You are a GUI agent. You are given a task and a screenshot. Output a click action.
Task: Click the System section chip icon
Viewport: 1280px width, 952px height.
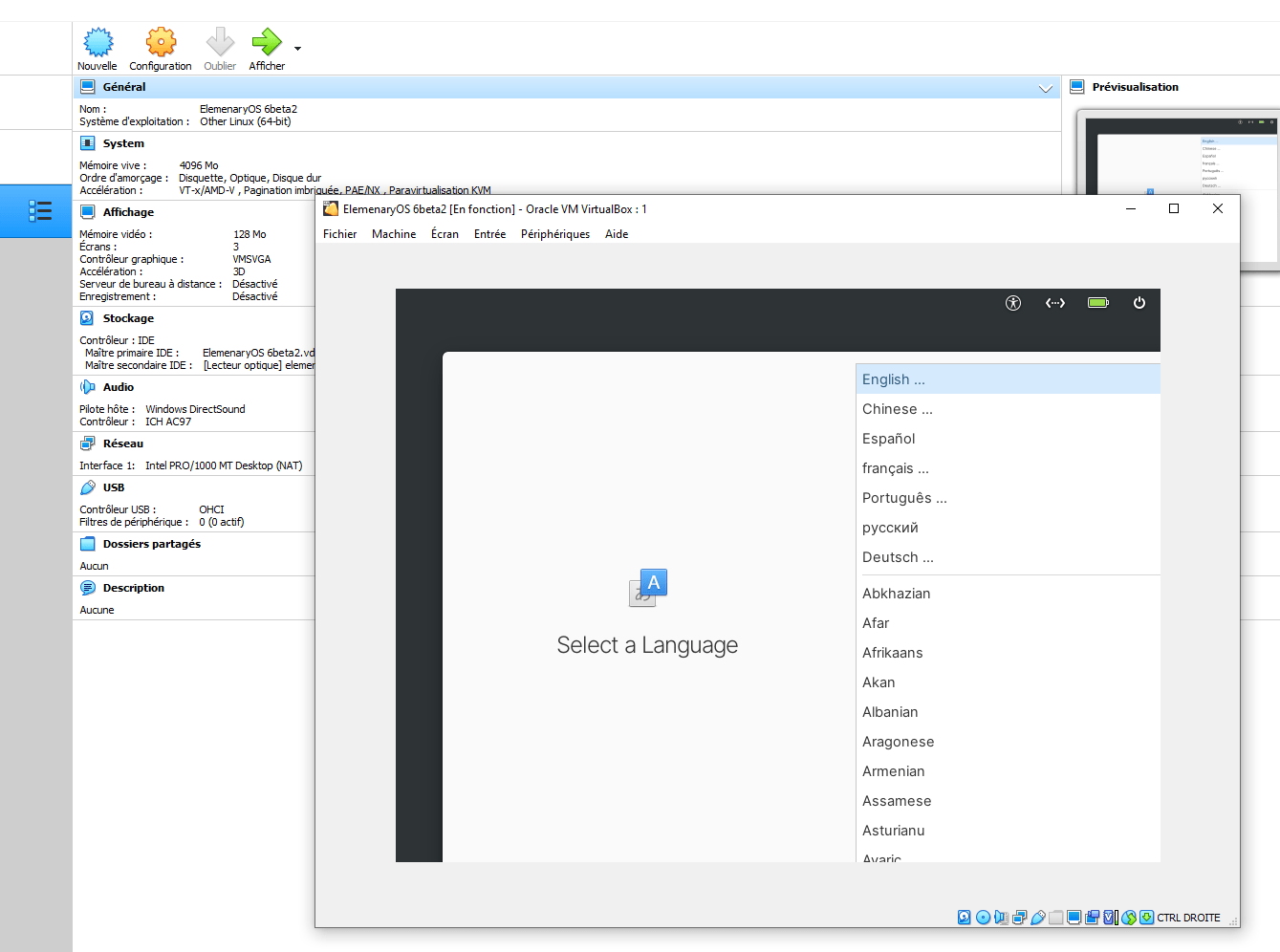tap(87, 143)
